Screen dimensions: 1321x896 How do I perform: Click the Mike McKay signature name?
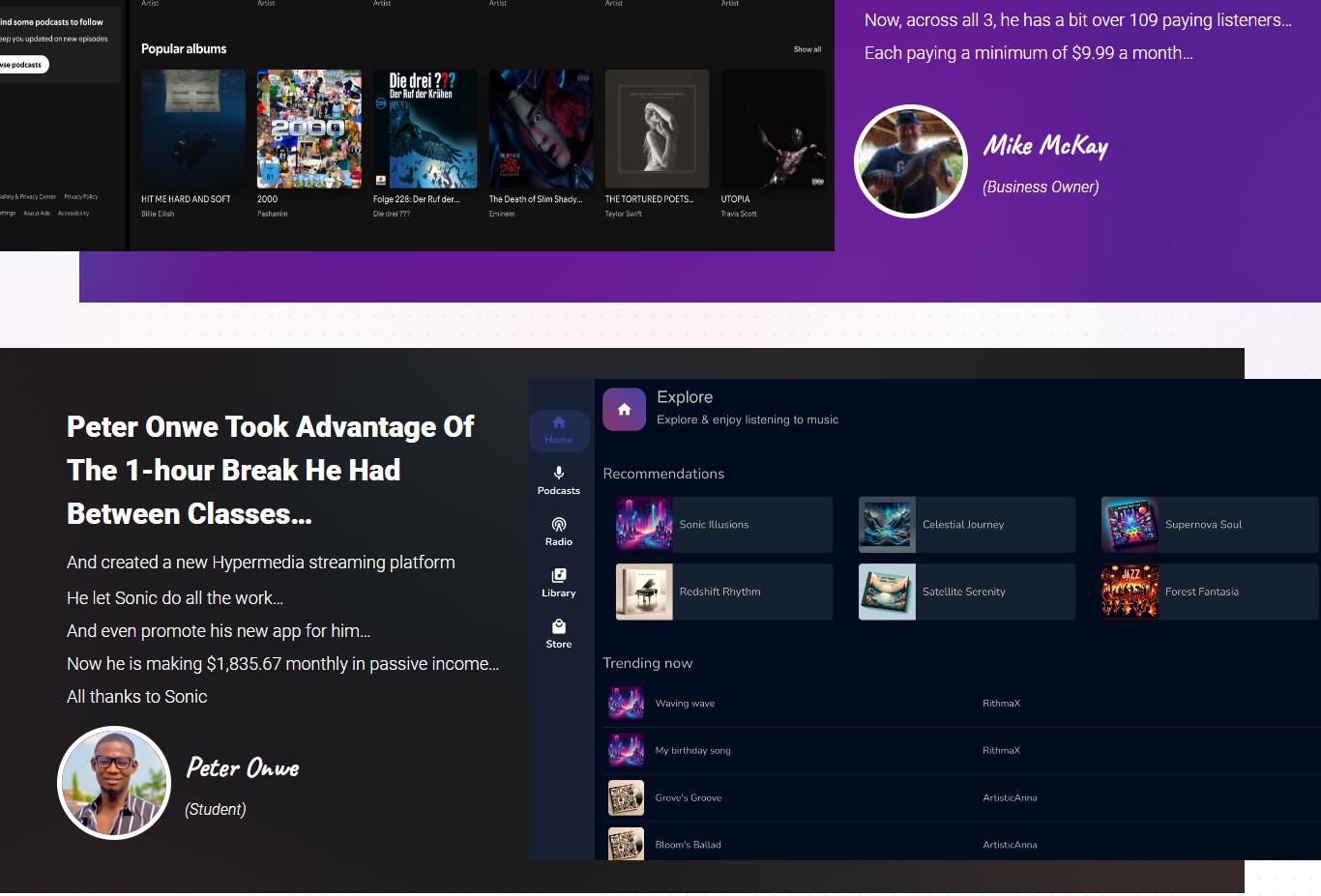(x=1046, y=146)
